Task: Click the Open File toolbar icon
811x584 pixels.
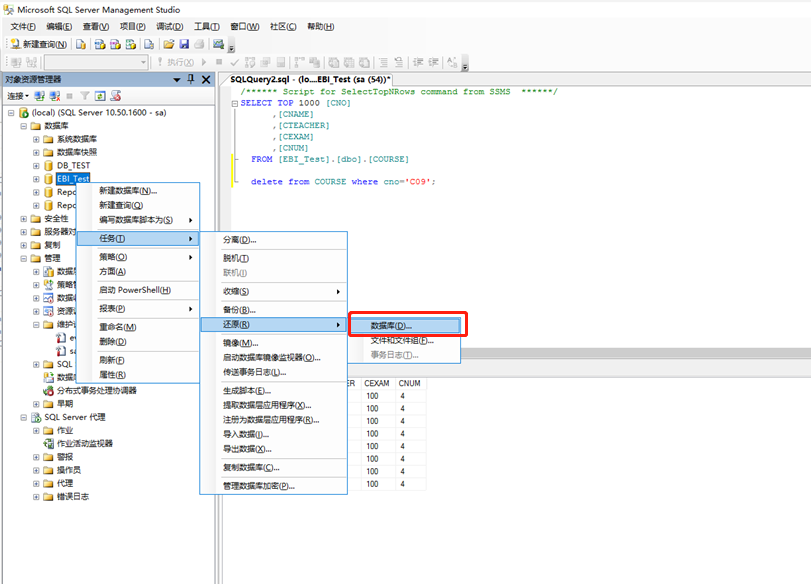Action: (167, 45)
